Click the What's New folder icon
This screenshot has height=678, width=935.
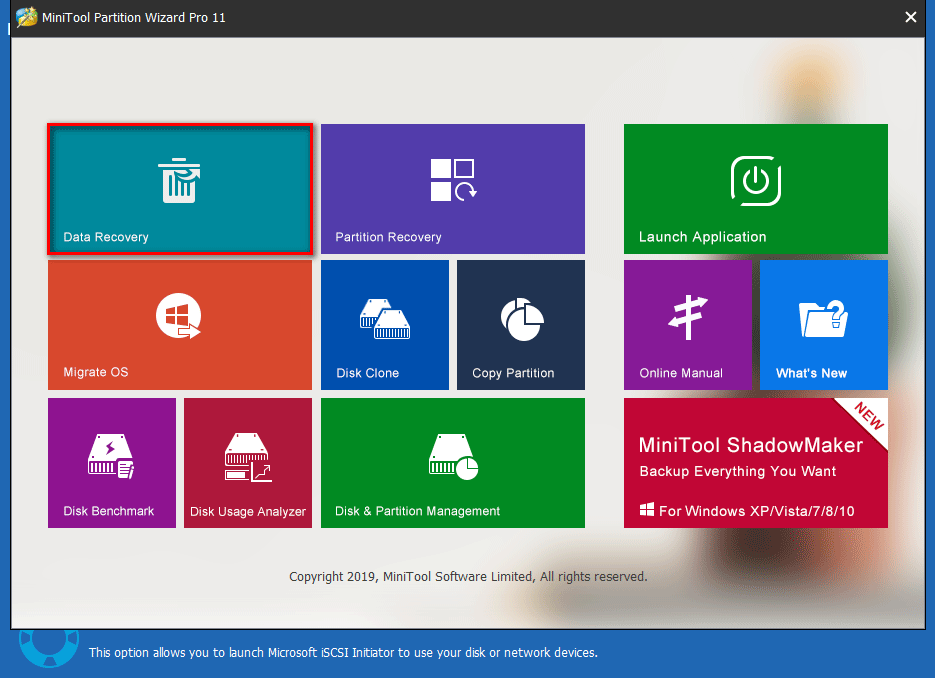[823, 318]
